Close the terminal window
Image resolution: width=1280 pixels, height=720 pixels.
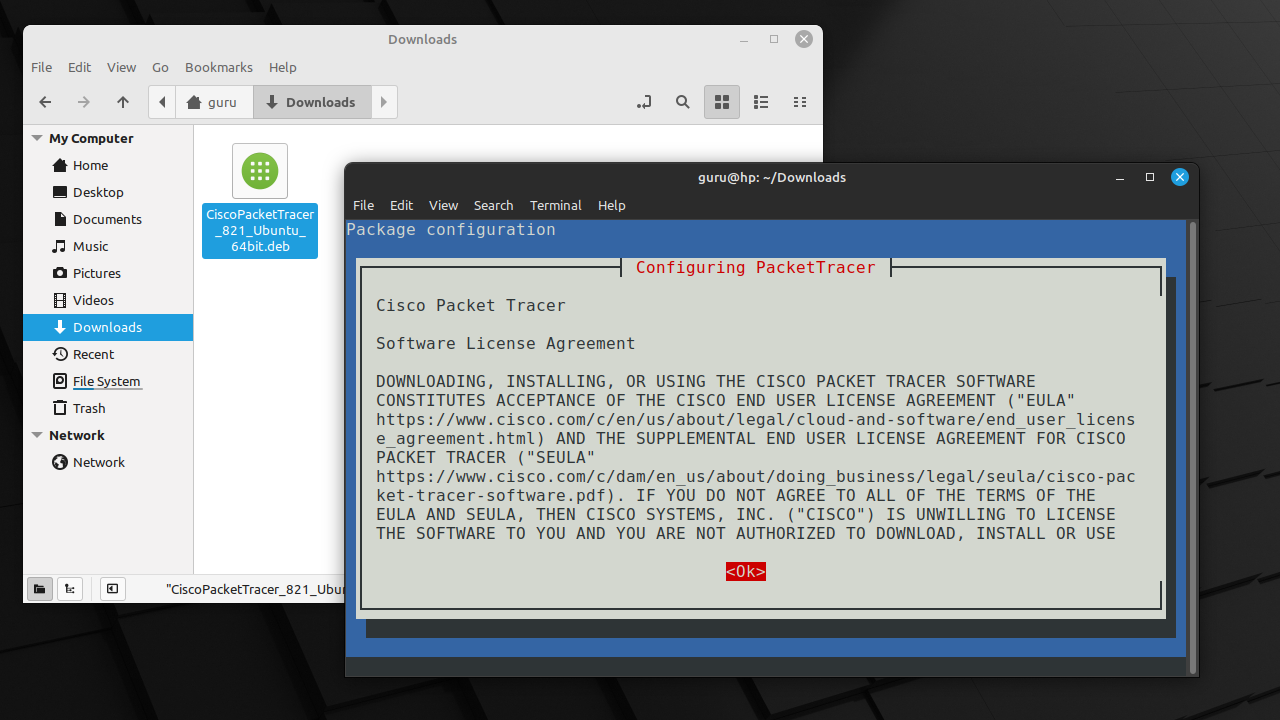1180,177
